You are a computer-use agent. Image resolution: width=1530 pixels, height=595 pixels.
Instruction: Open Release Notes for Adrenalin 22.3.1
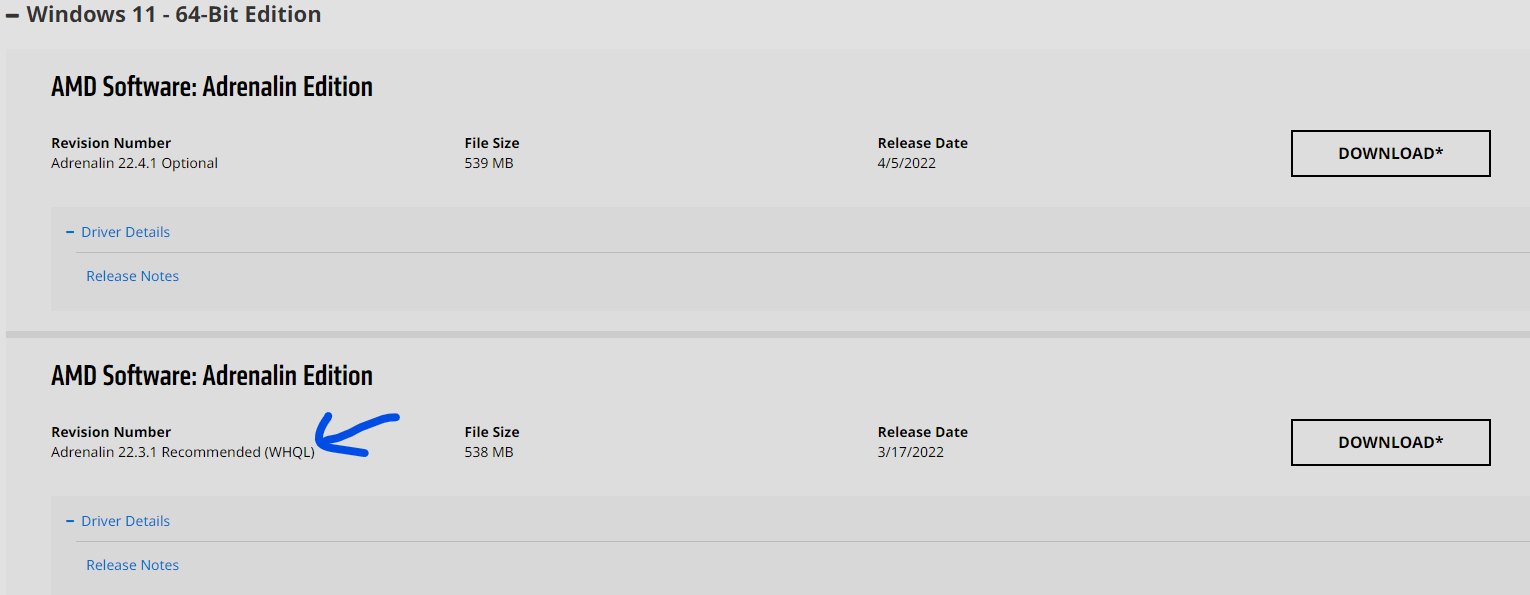coord(132,565)
